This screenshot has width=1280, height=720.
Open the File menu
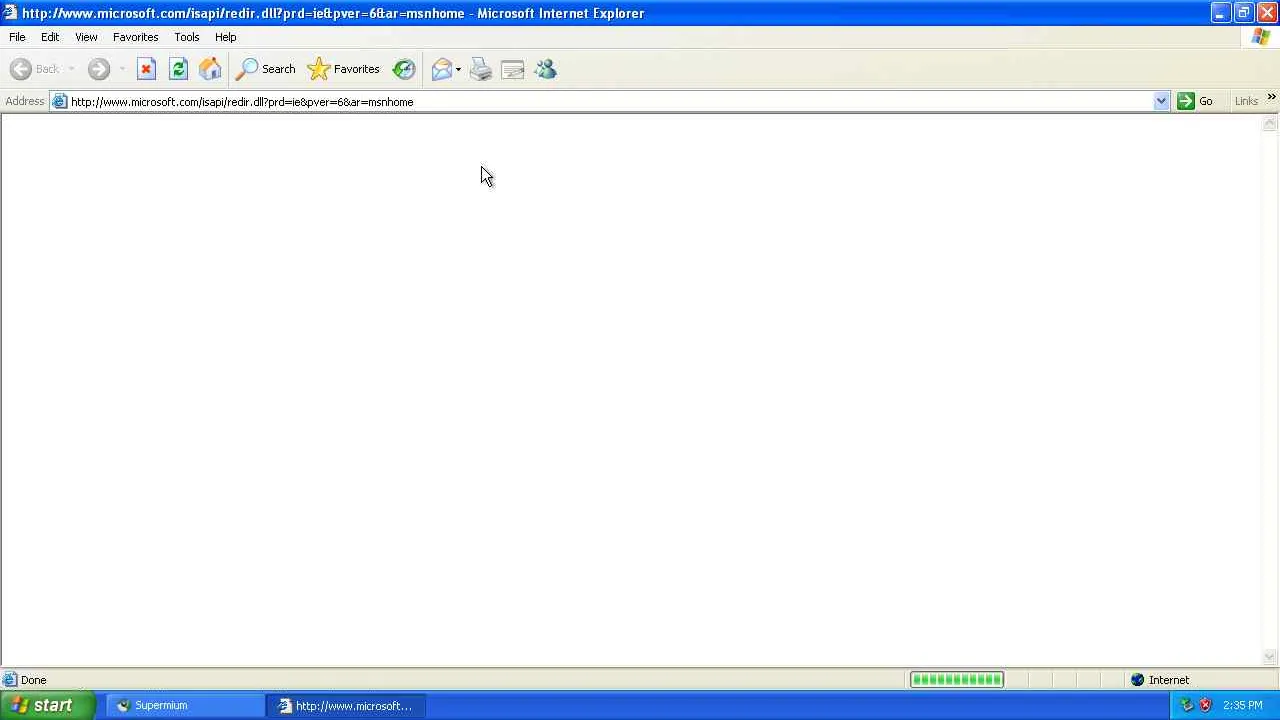pos(17,37)
